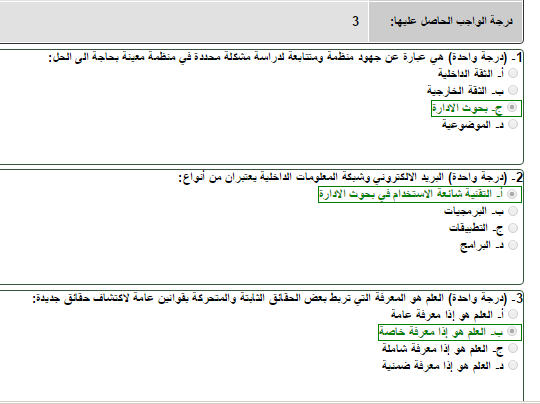Click question 1 text about جهود منظمة
Screen dimensions: 540x404
286,57
